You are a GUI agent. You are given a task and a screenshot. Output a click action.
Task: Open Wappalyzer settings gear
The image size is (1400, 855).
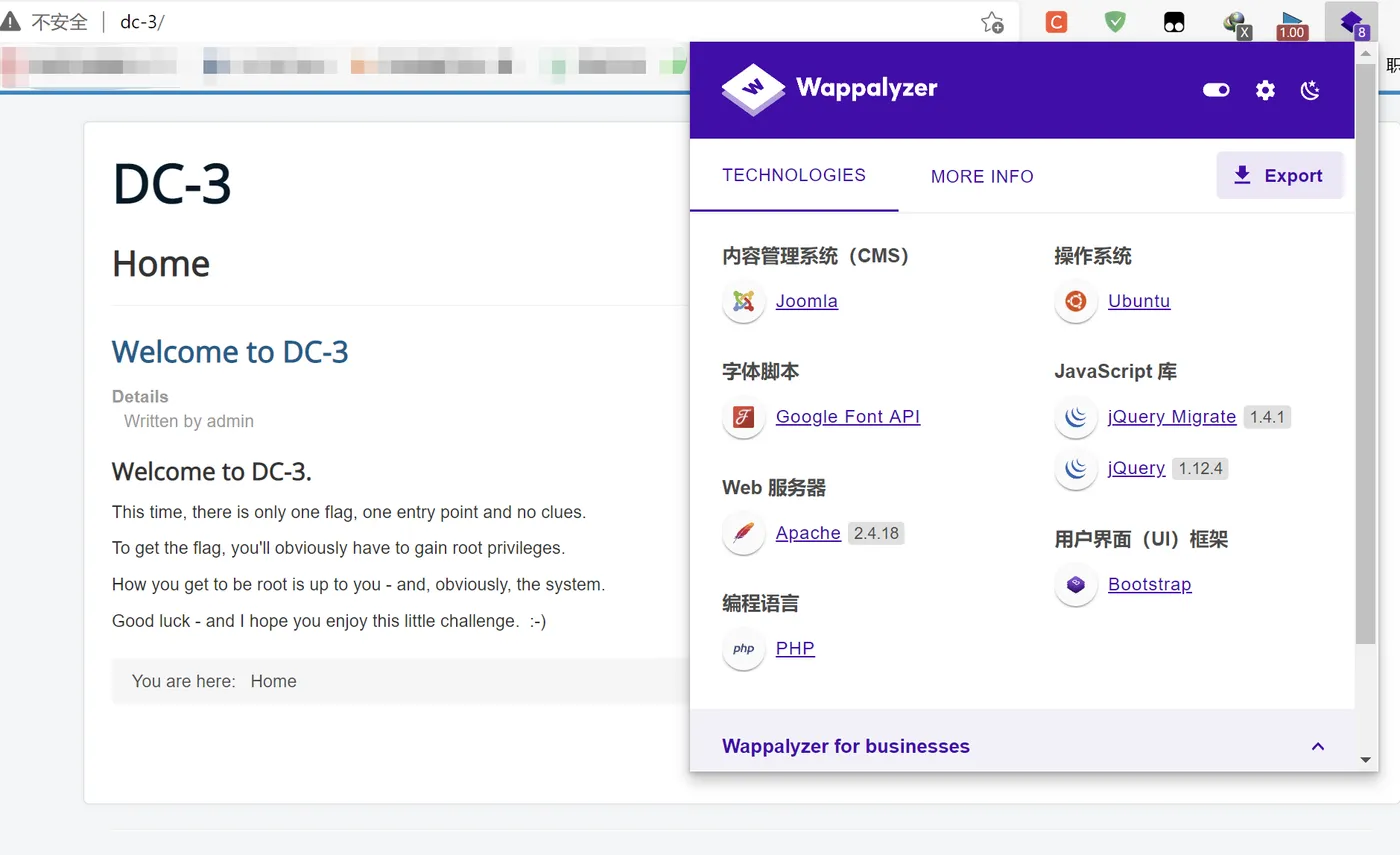(x=1265, y=90)
